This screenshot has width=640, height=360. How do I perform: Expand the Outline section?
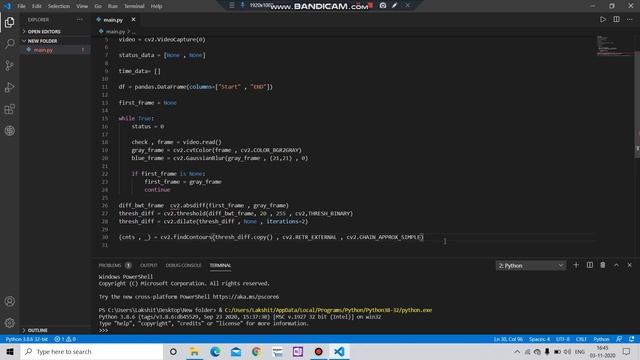[x=55, y=330]
